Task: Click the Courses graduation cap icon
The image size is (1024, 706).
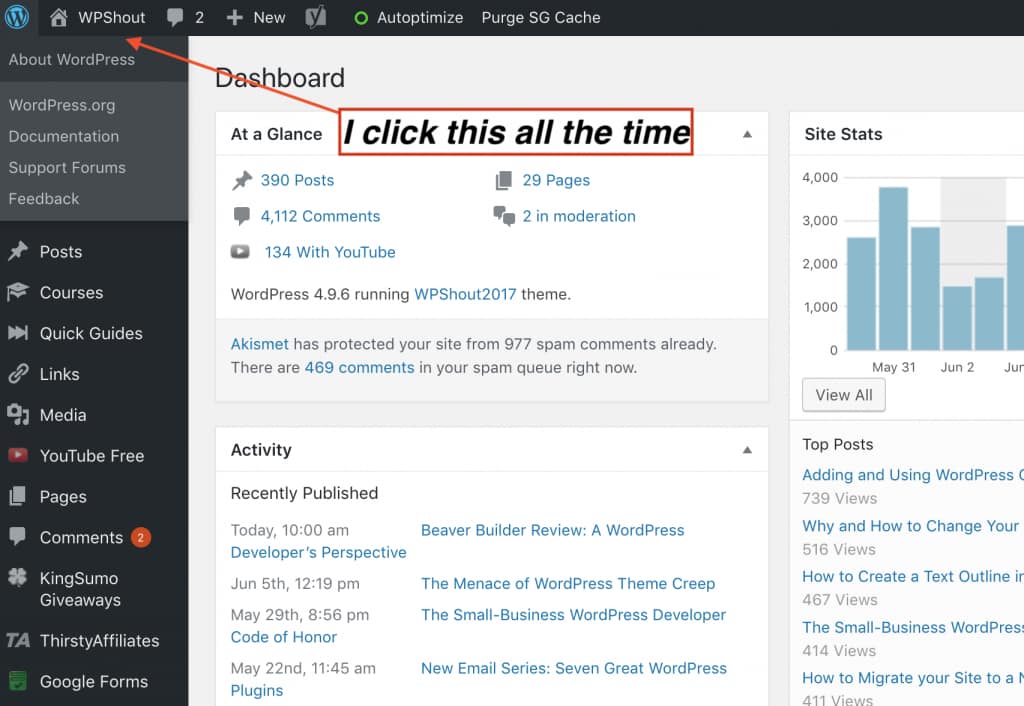Action: (x=18, y=293)
